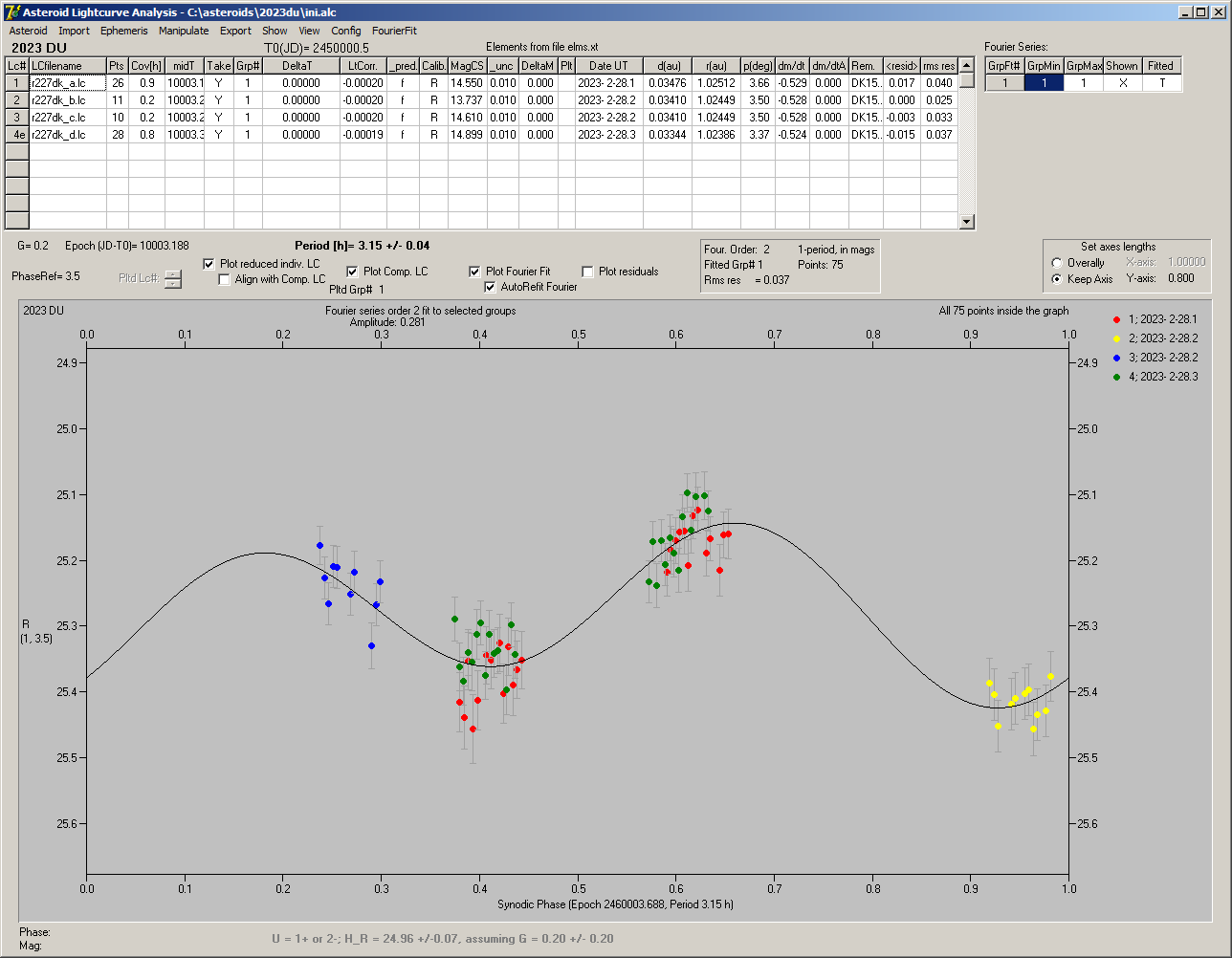The width and height of the screenshot is (1232, 958).
Task: Enable Align with Comp. LC checkbox
Action: click(x=225, y=279)
